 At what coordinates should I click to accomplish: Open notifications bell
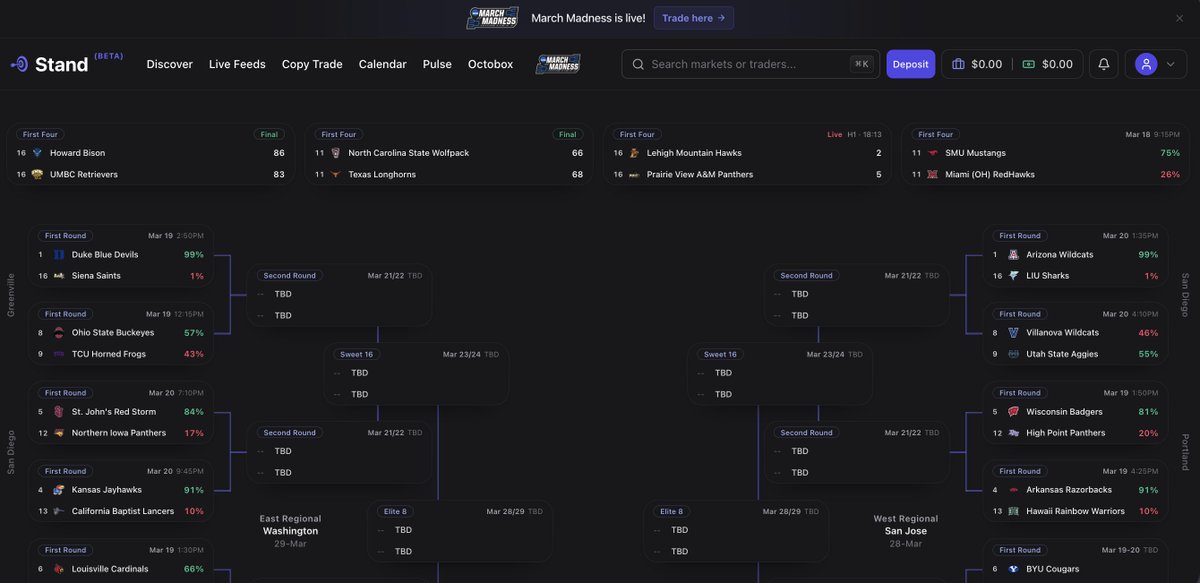(x=1104, y=64)
